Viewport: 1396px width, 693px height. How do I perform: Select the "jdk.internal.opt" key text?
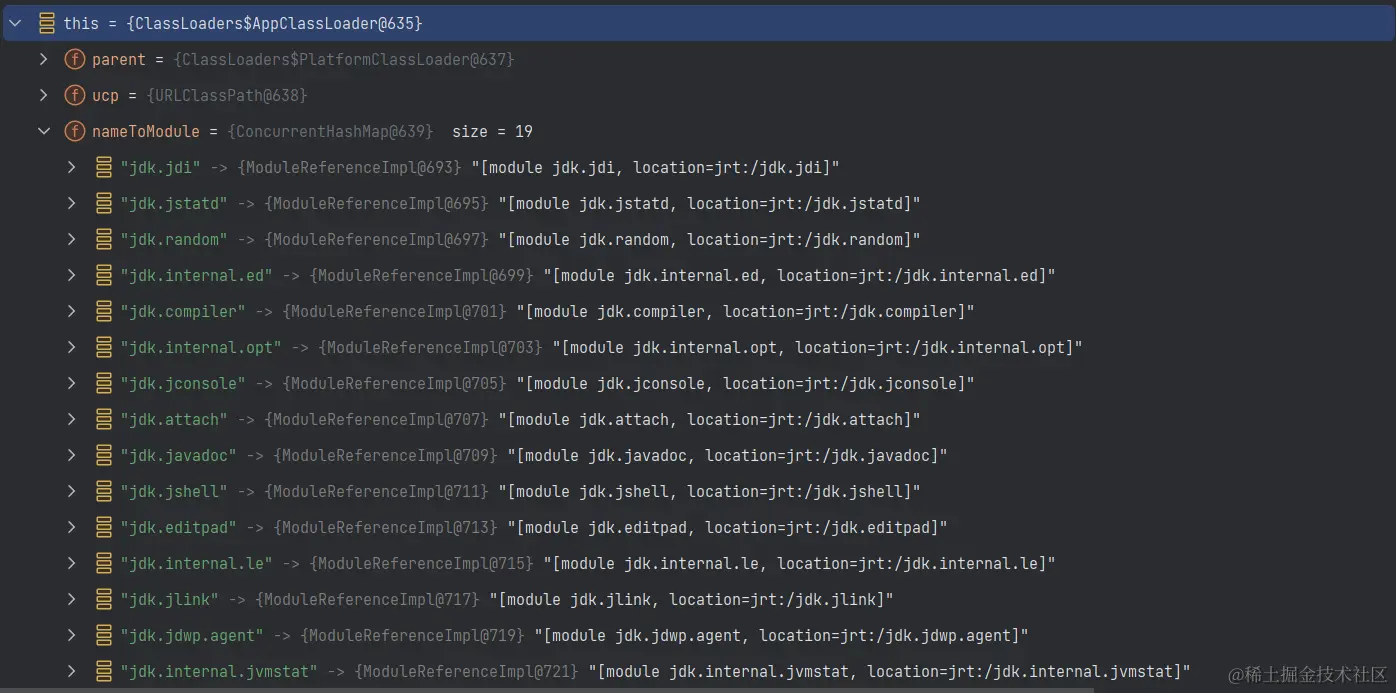[201, 348]
